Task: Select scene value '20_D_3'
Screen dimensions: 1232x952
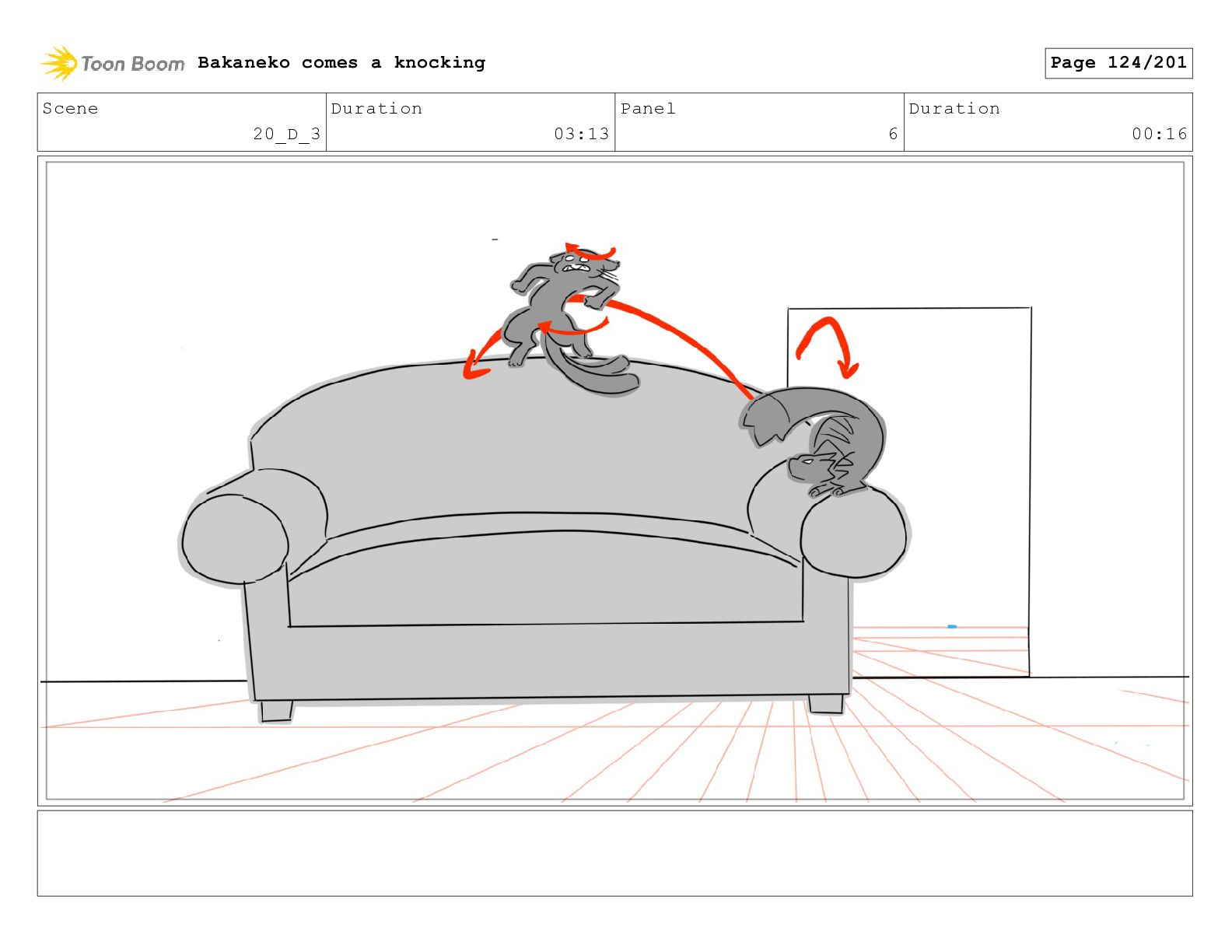Action: [x=286, y=134]
